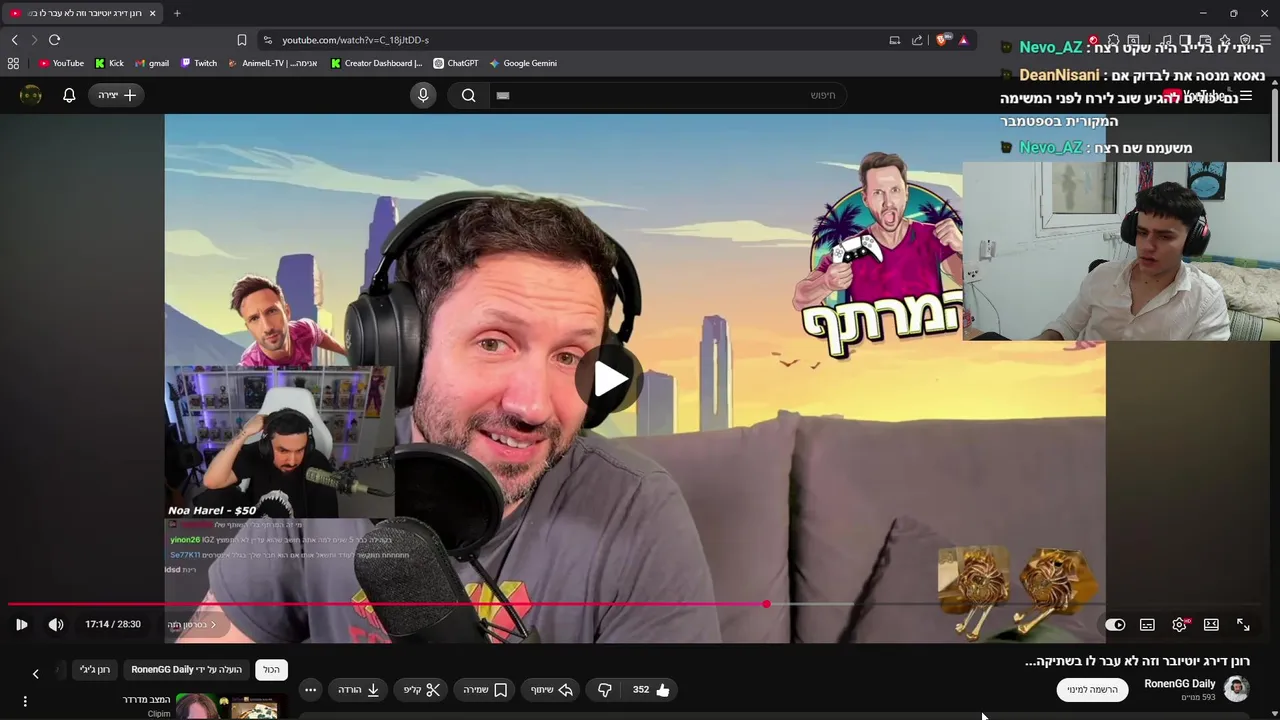1280x720 pixels.
Task: Open the RonenGG Daily channel avatar
Action: pyautogui.click(x=1237, y=689)
